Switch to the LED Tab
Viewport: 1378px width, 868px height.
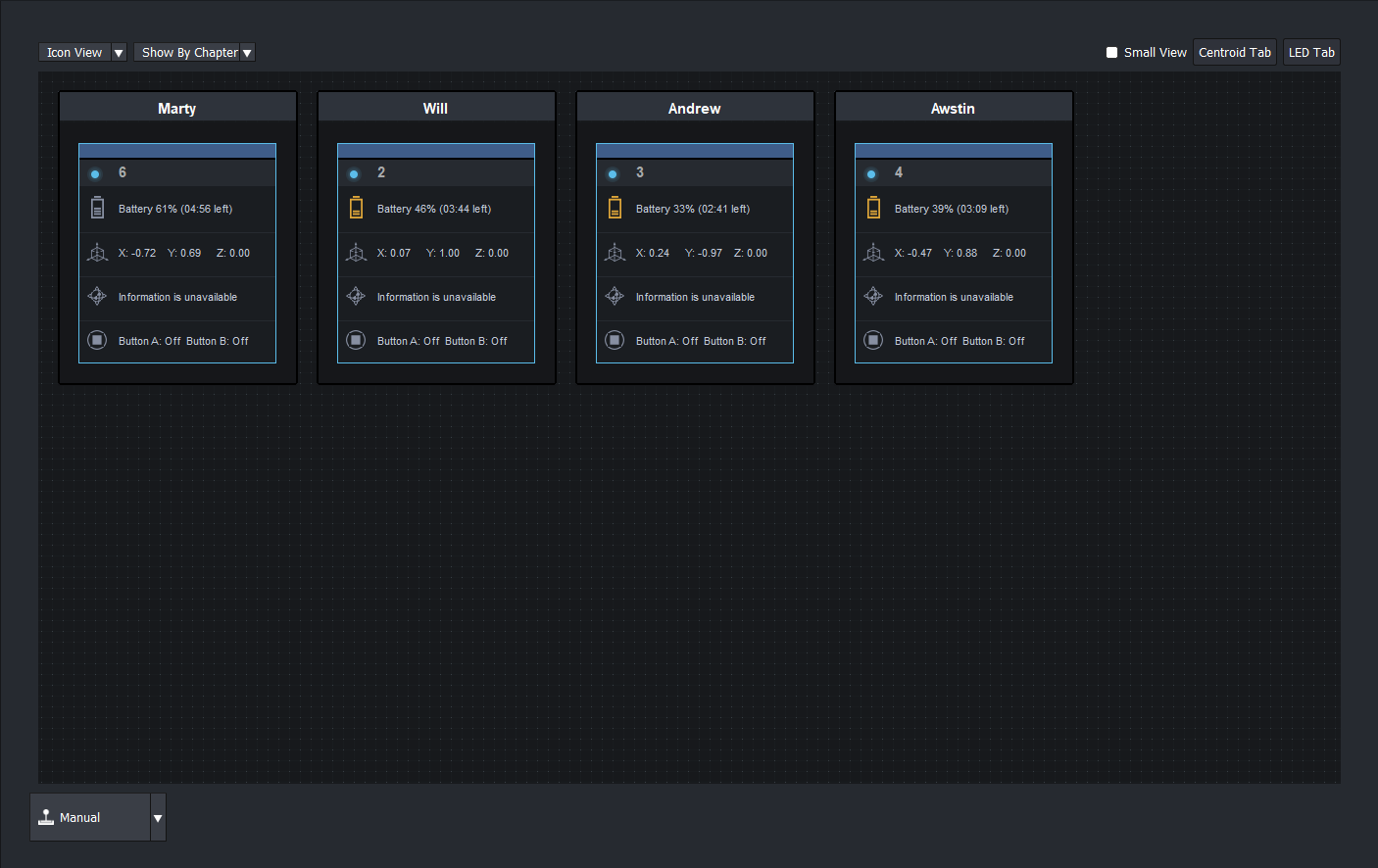(x=1310, y=53)
